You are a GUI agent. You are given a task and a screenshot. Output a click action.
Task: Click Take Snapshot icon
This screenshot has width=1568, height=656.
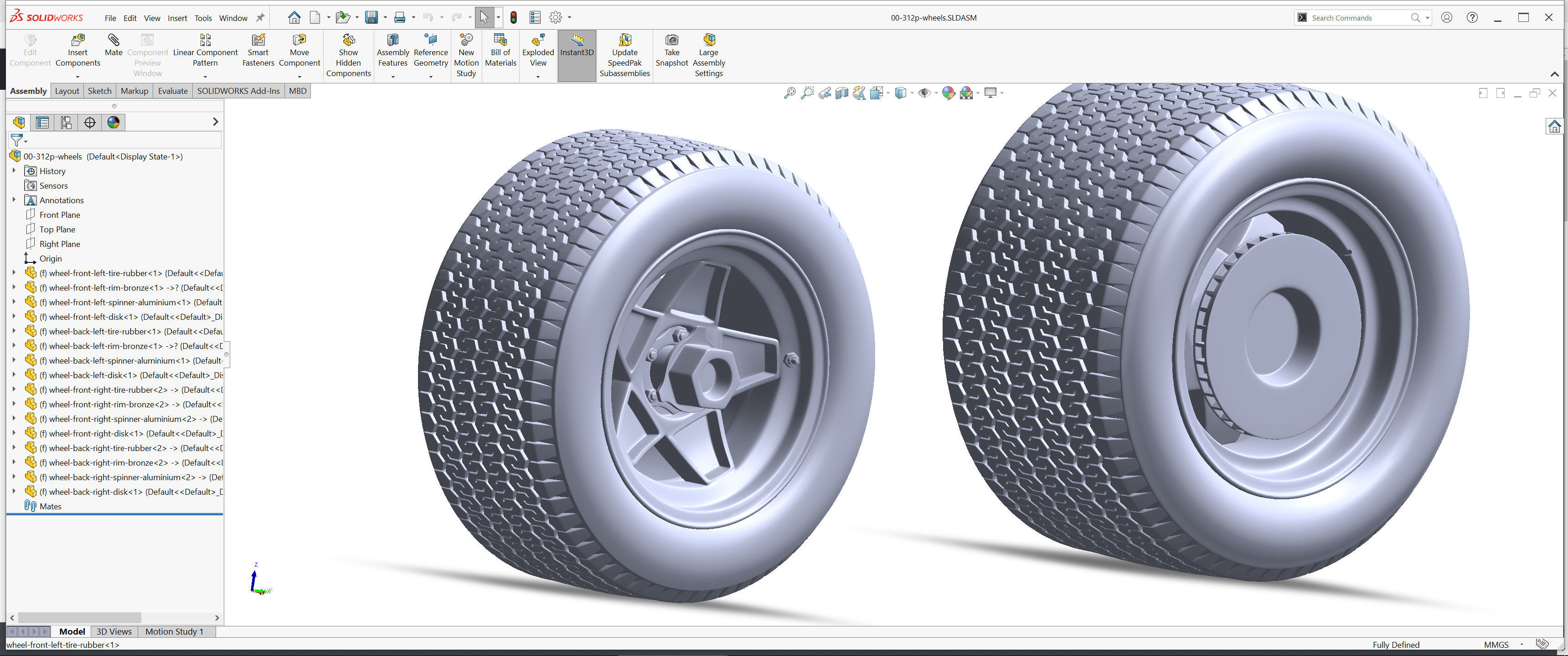[x=671, y=41]
